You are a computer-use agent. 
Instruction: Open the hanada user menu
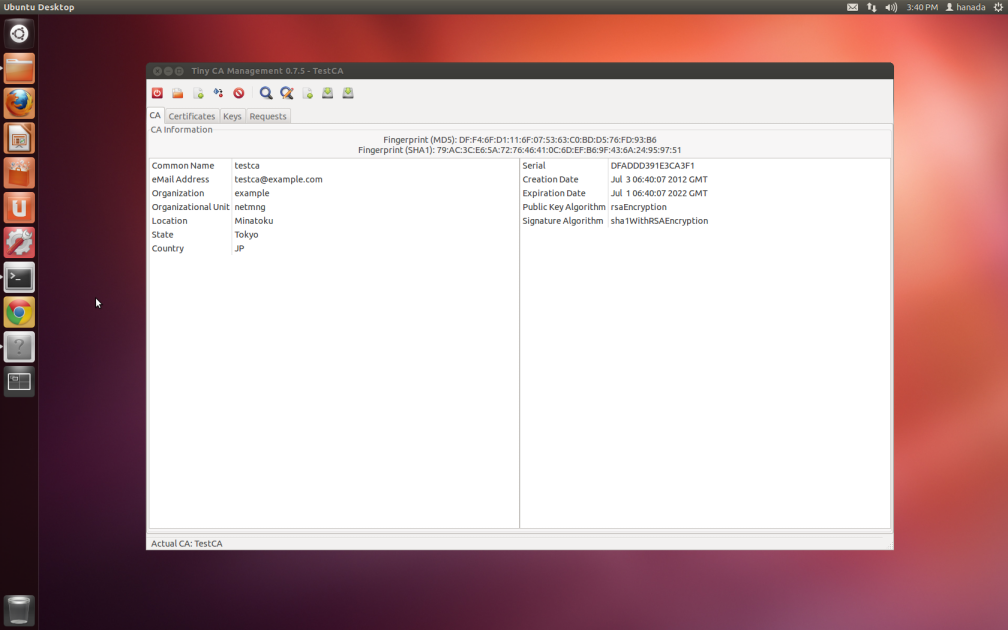coord(965,7)
